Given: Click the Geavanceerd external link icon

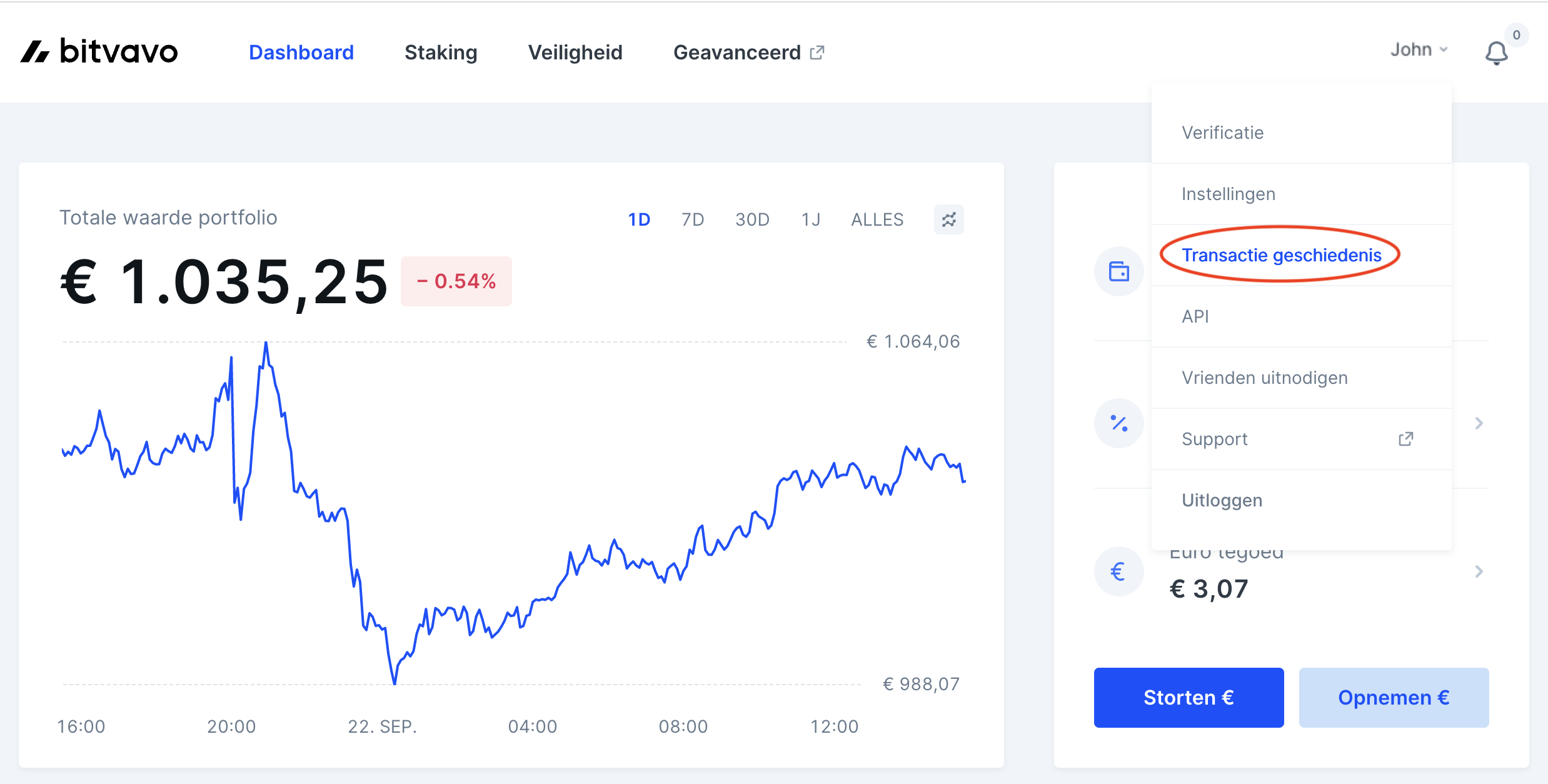Looking at the screenshot, I should coord(817,53).
